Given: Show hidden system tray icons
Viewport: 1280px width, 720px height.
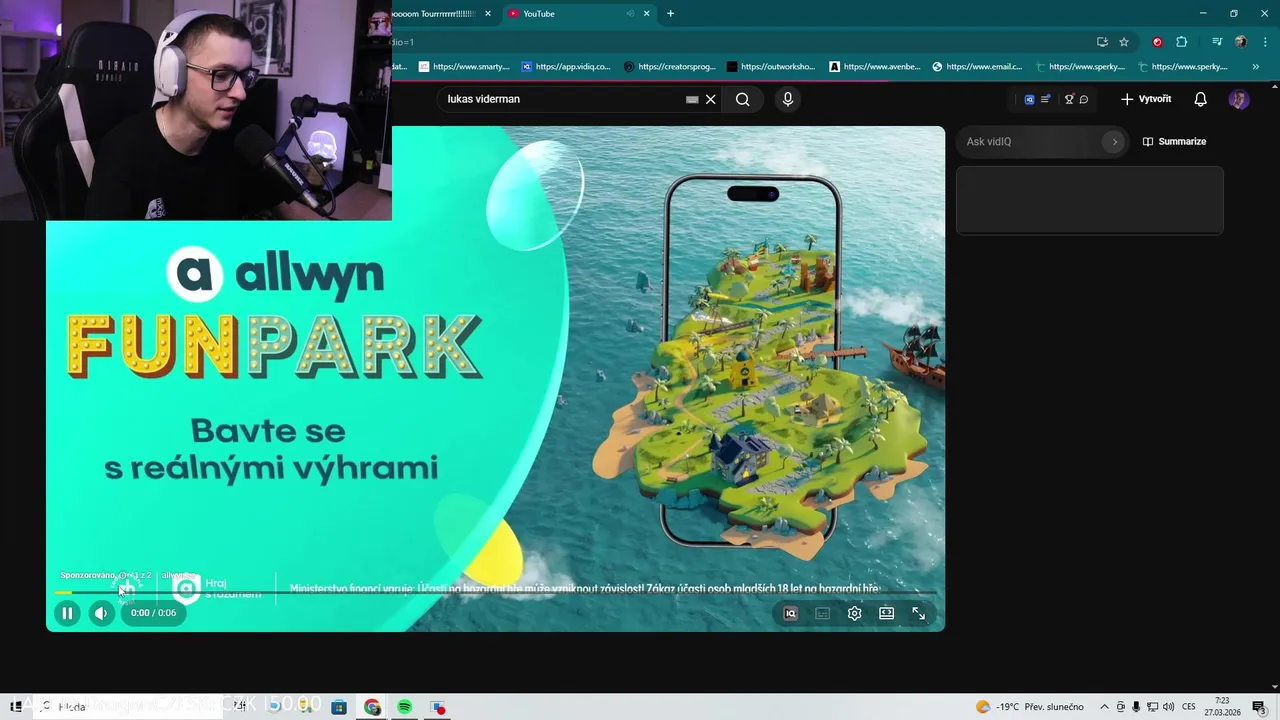Looking at the screenshot, I should tap(1104, 707).
